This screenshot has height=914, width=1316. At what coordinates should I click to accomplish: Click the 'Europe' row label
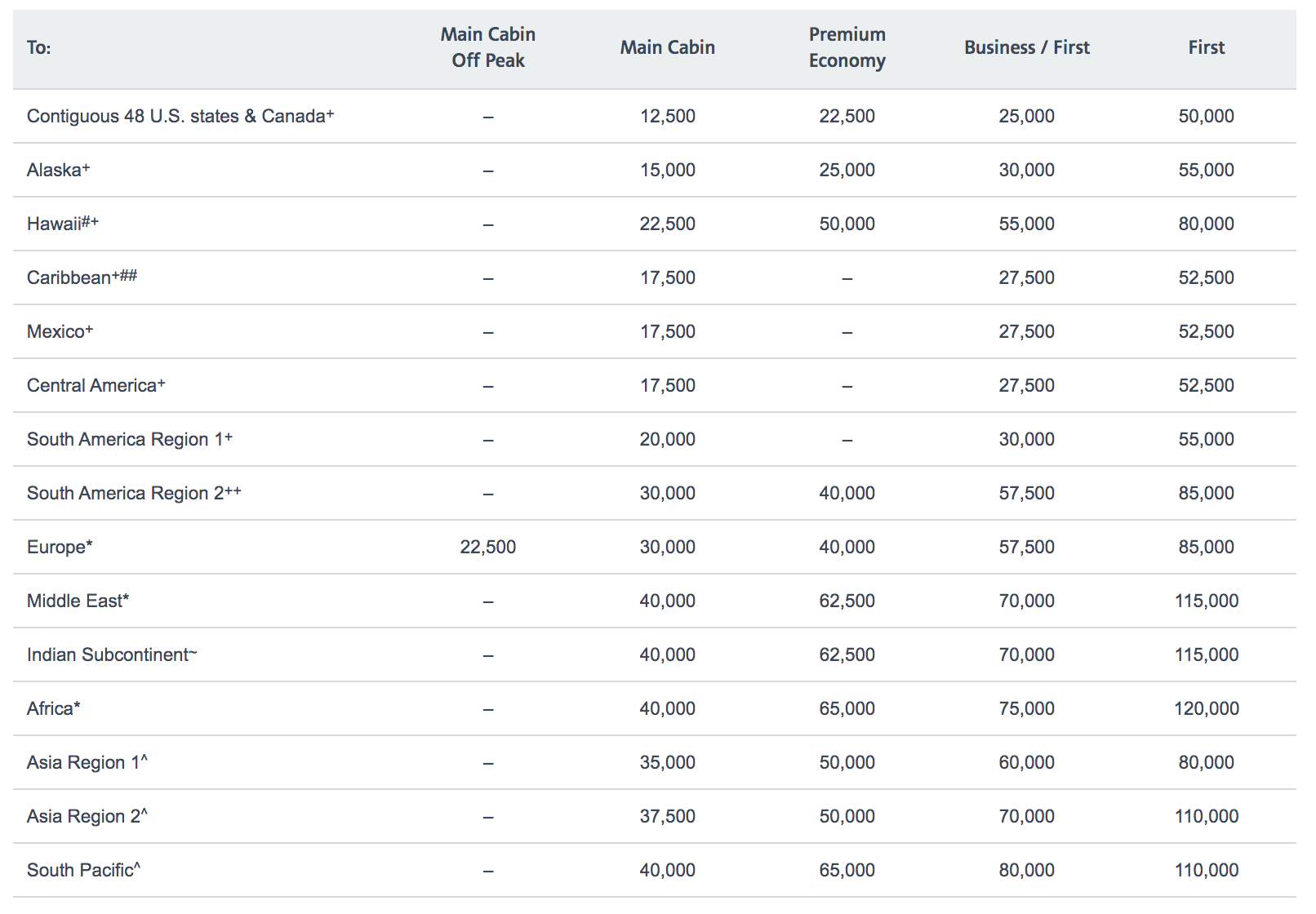(x=58, y=547)
